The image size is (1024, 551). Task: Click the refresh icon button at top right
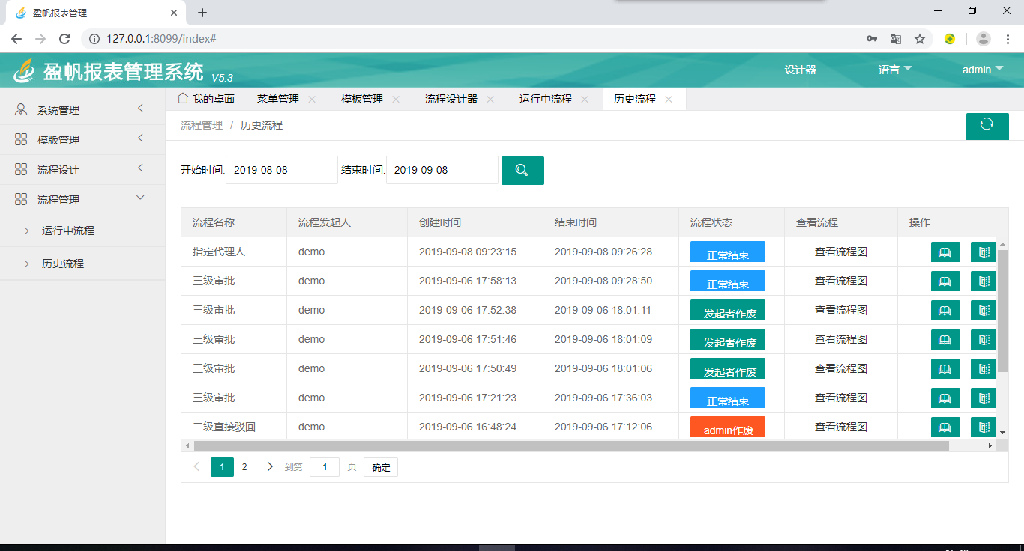click(x=986, y=126)
